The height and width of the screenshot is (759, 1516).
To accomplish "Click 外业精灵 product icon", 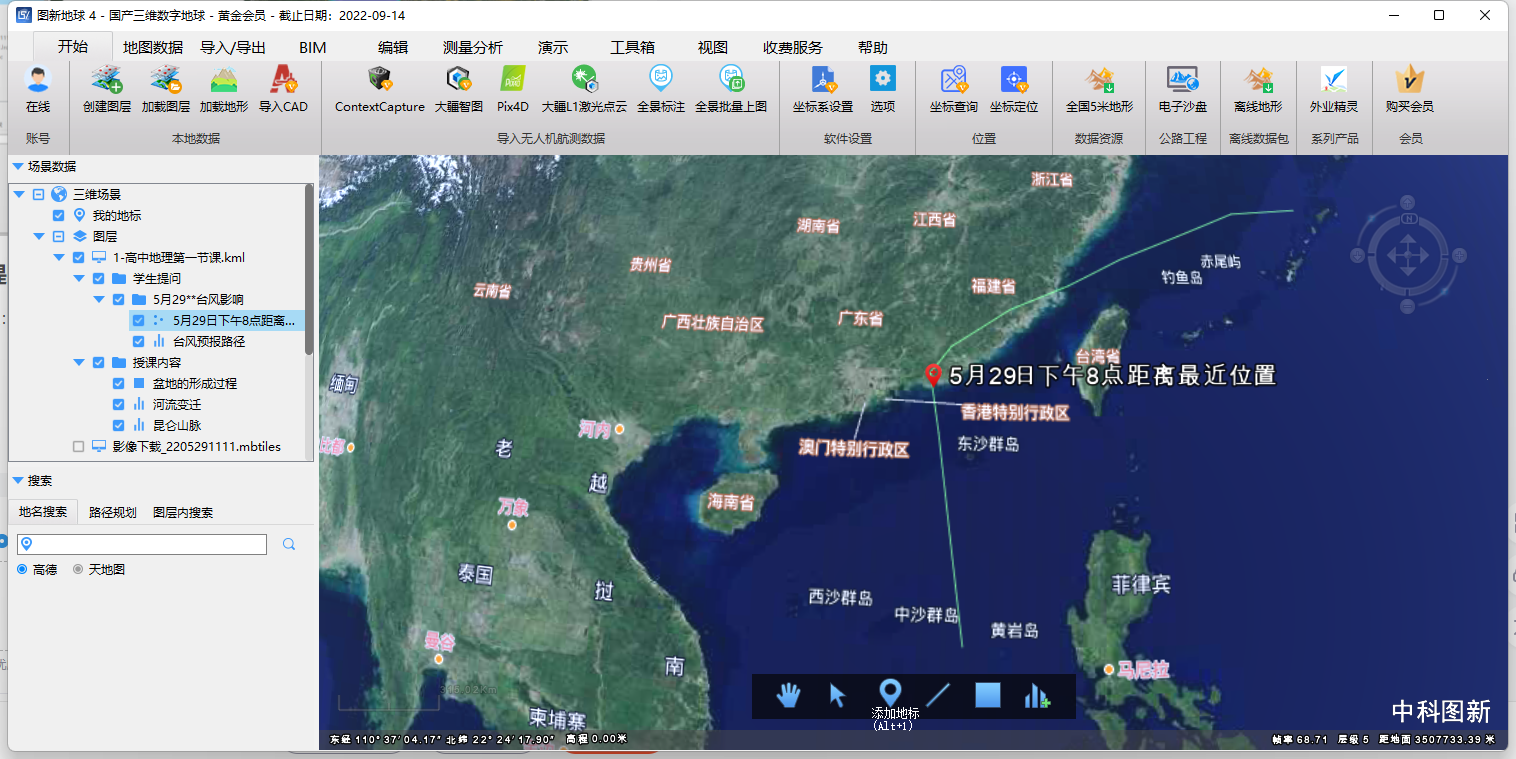I will pos(1334,80).
